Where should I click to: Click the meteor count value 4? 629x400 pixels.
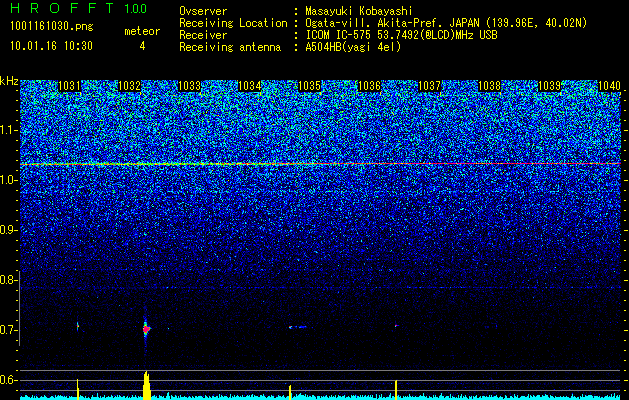pos(142,46)
